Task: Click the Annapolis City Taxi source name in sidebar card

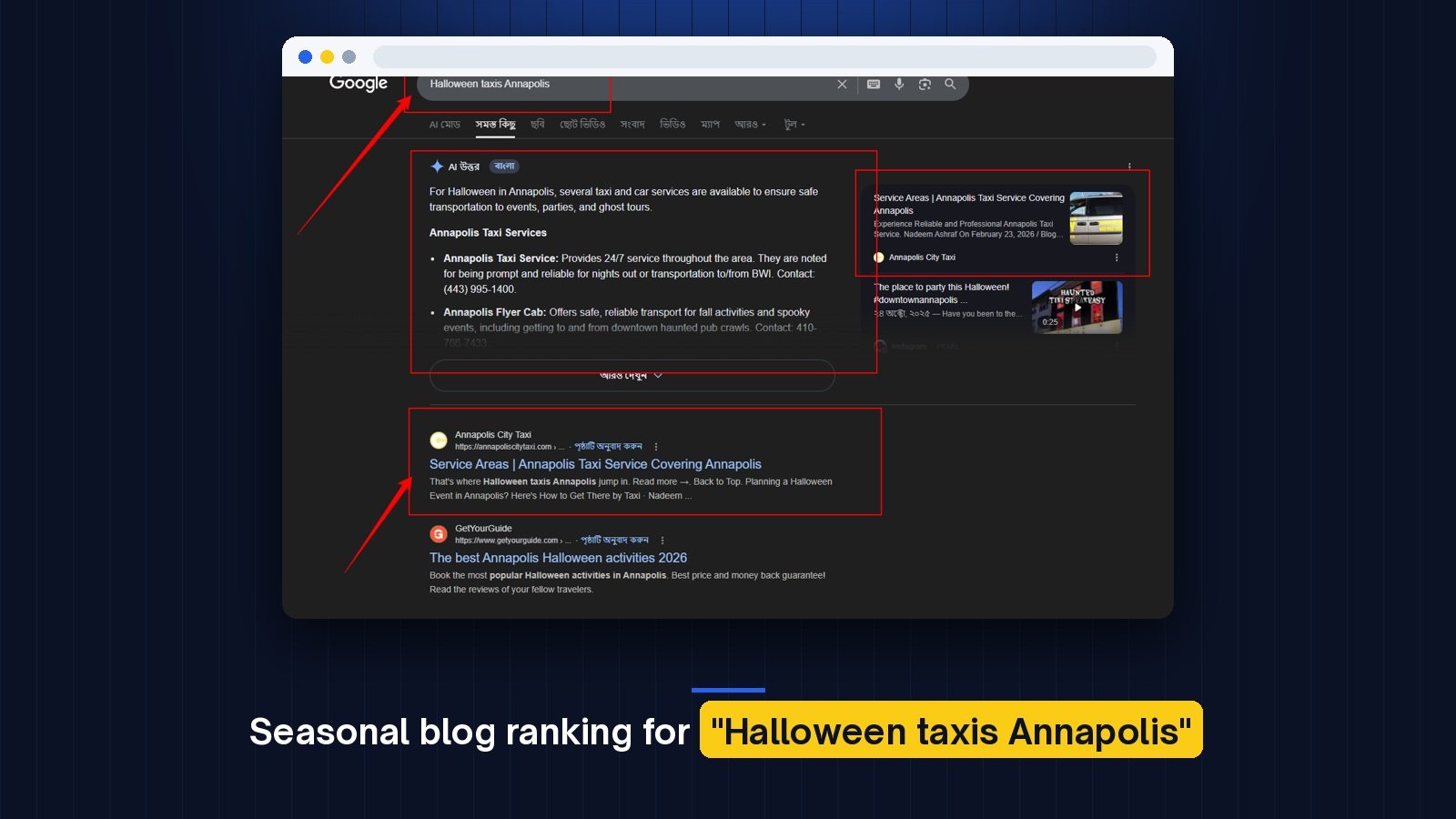Action: 922,258
